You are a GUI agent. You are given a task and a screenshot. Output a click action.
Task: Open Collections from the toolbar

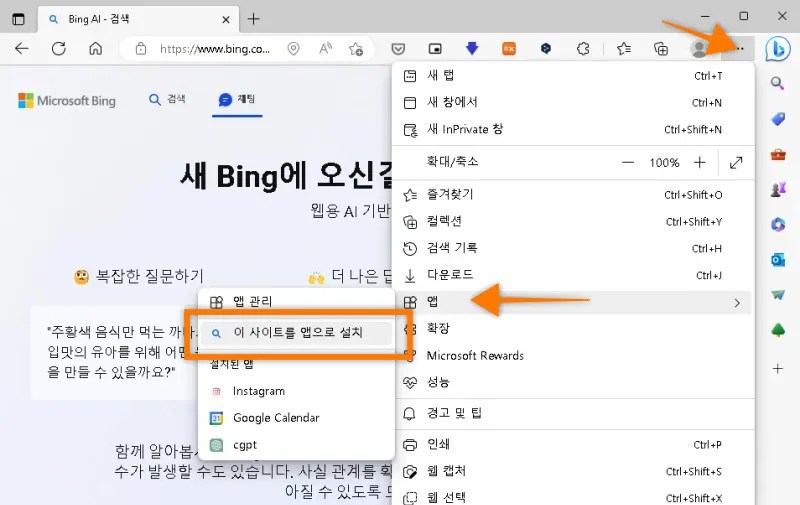pyautogui.click(x=661, y=49)
